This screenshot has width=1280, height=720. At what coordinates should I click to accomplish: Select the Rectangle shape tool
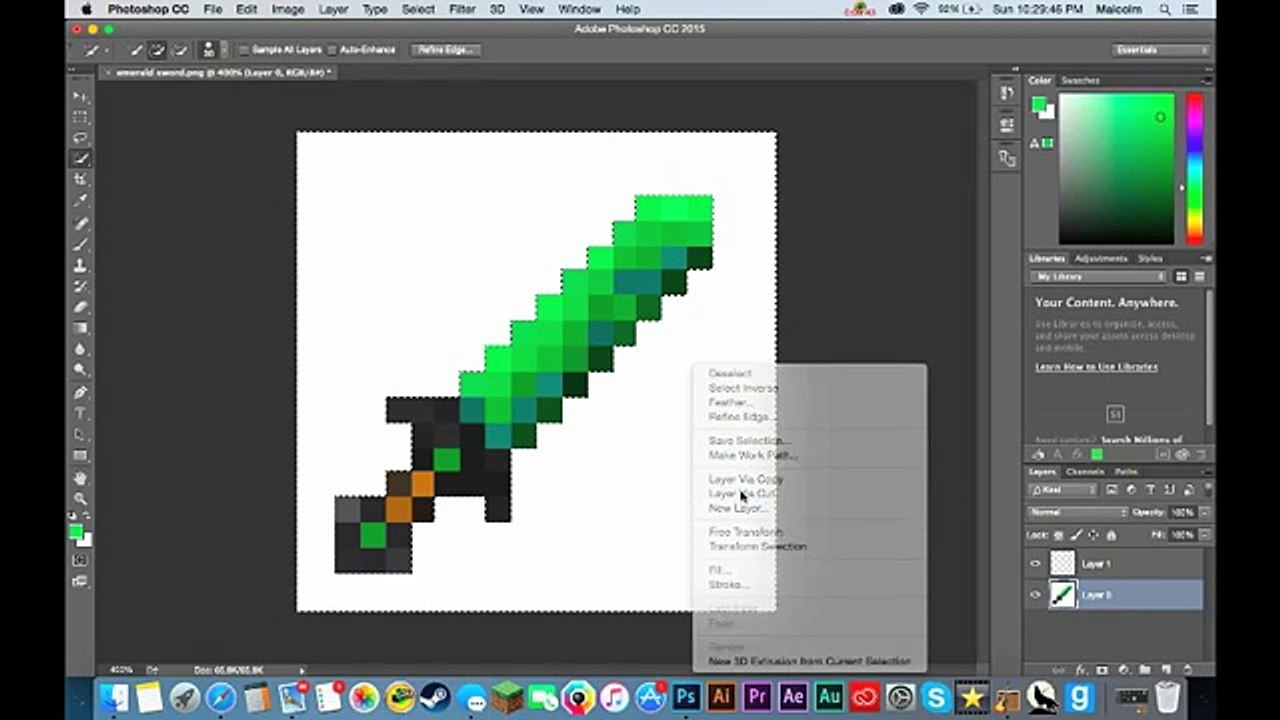pos(81,456)
